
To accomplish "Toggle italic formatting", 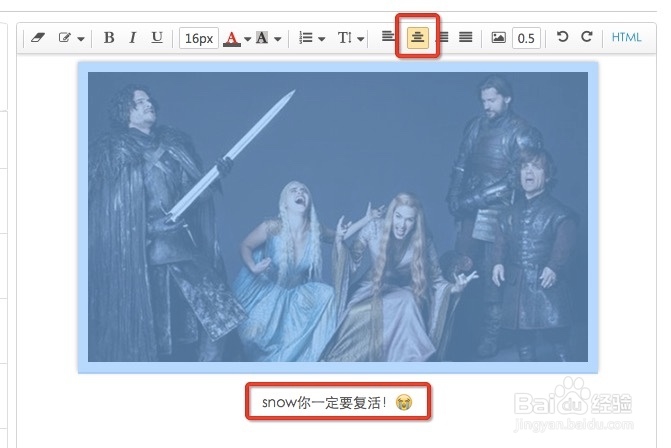I will 133,38.
